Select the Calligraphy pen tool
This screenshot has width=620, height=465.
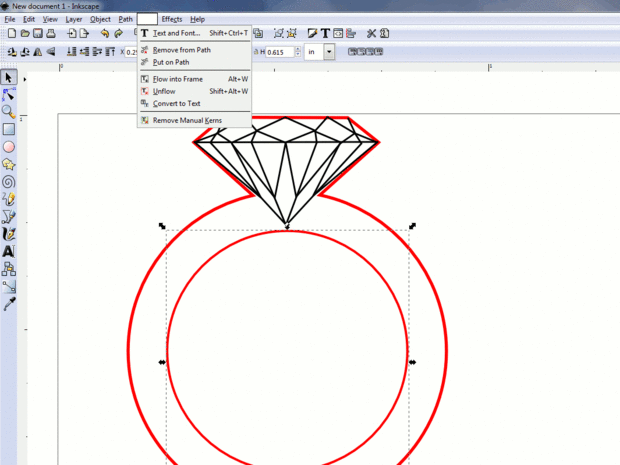click(x=8, y=234)
